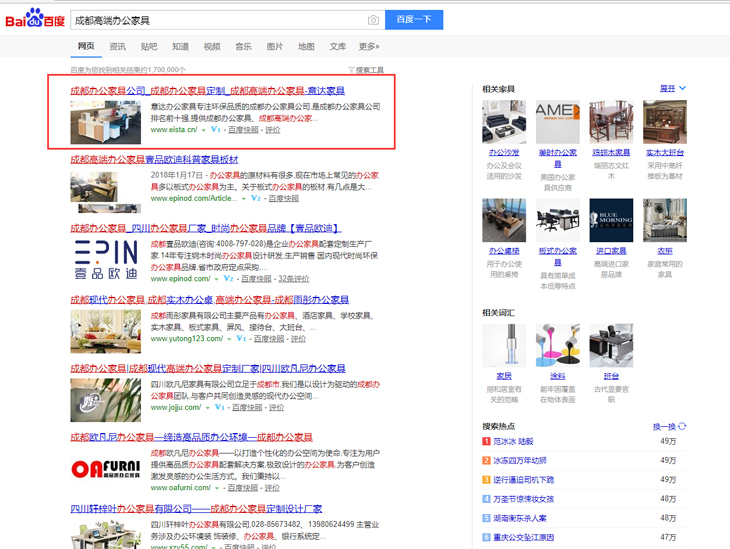Image resolution: width=730 pixels, height=549 pixels.
Task: Click the V1 badge beside www.yutong123.com
Action: 241,339
